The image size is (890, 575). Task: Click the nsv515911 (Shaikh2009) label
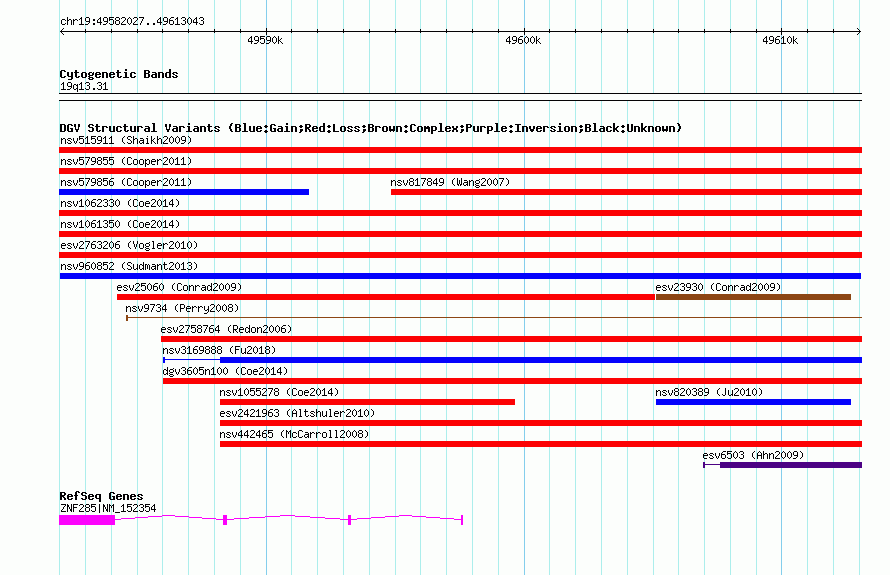[126, 140]
